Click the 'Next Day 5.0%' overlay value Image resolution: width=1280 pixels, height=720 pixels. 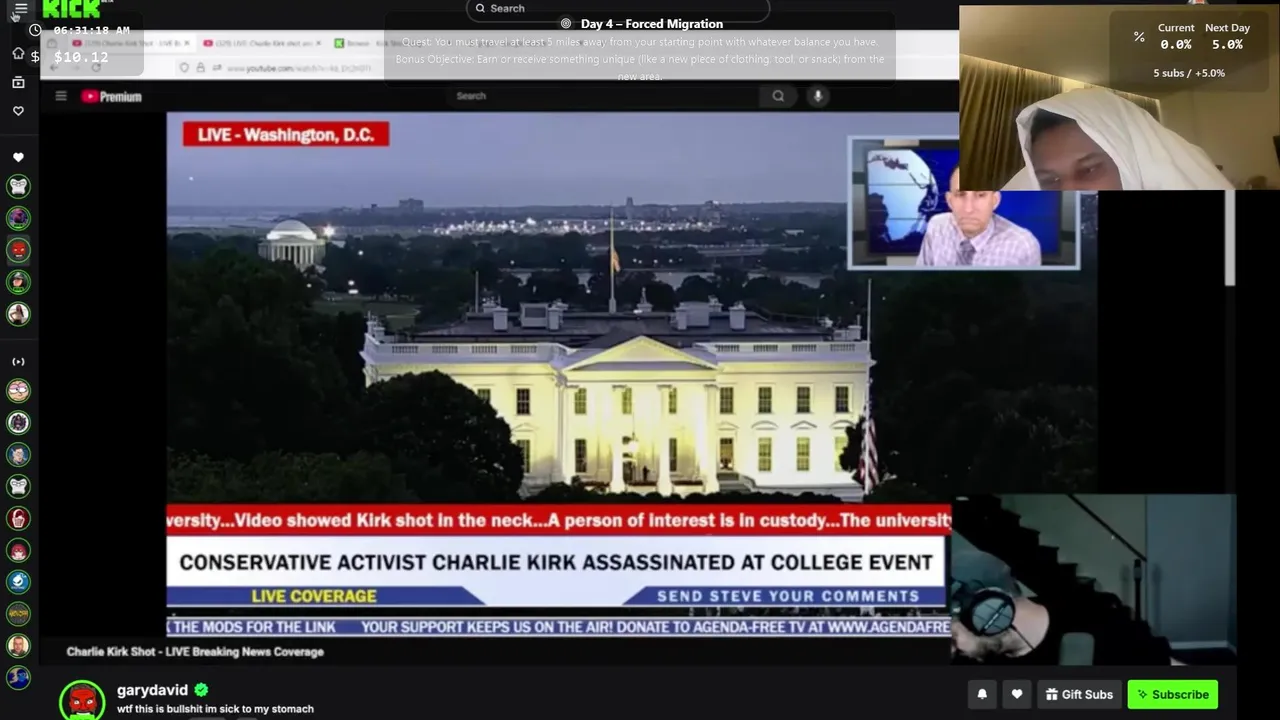1227,45
